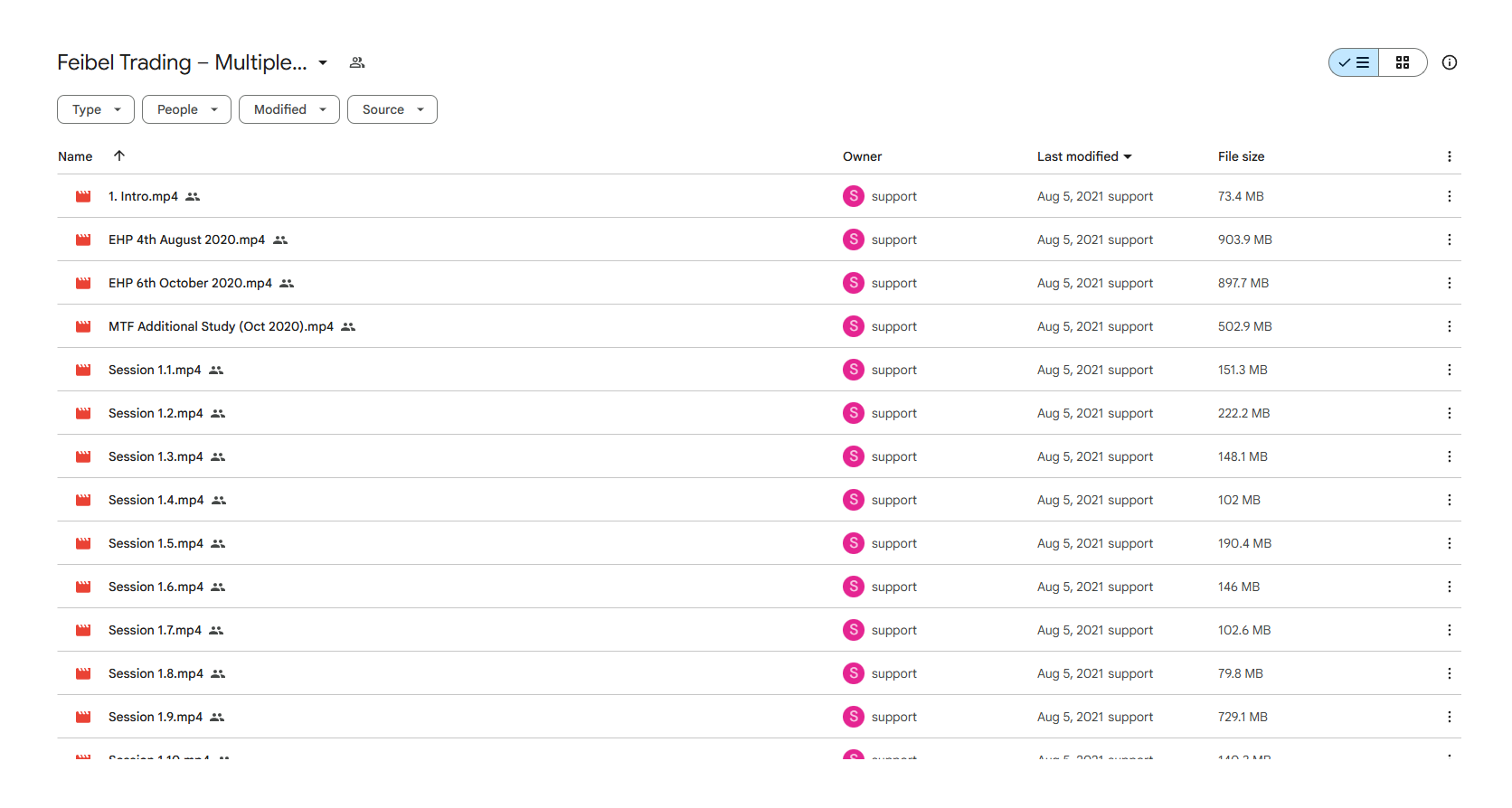The width and height of the screenshot is (1512, 808).
Task: Click shared icon next to 1. Intro.mp4
Action: coord(193,196)
